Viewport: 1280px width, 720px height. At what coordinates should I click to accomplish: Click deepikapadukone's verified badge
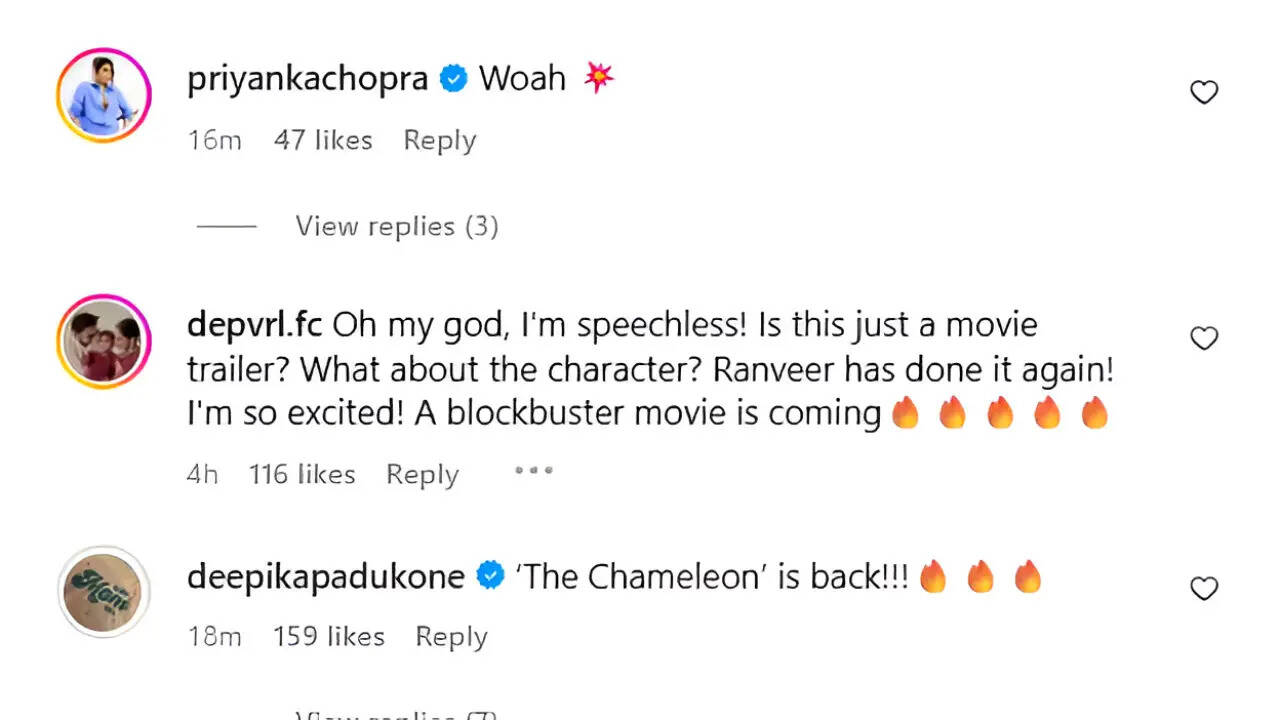pyautogui.click(x=490, y=577)
